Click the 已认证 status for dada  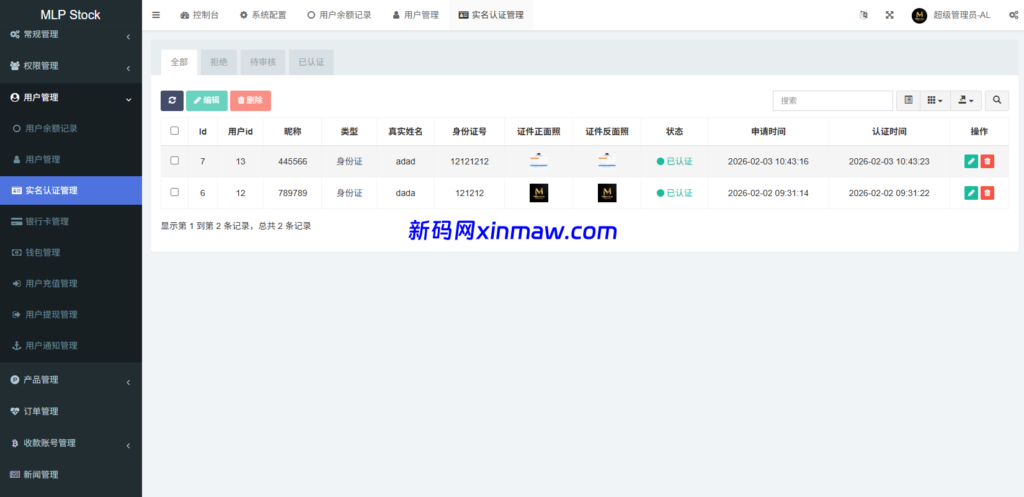tap(675, 193)
